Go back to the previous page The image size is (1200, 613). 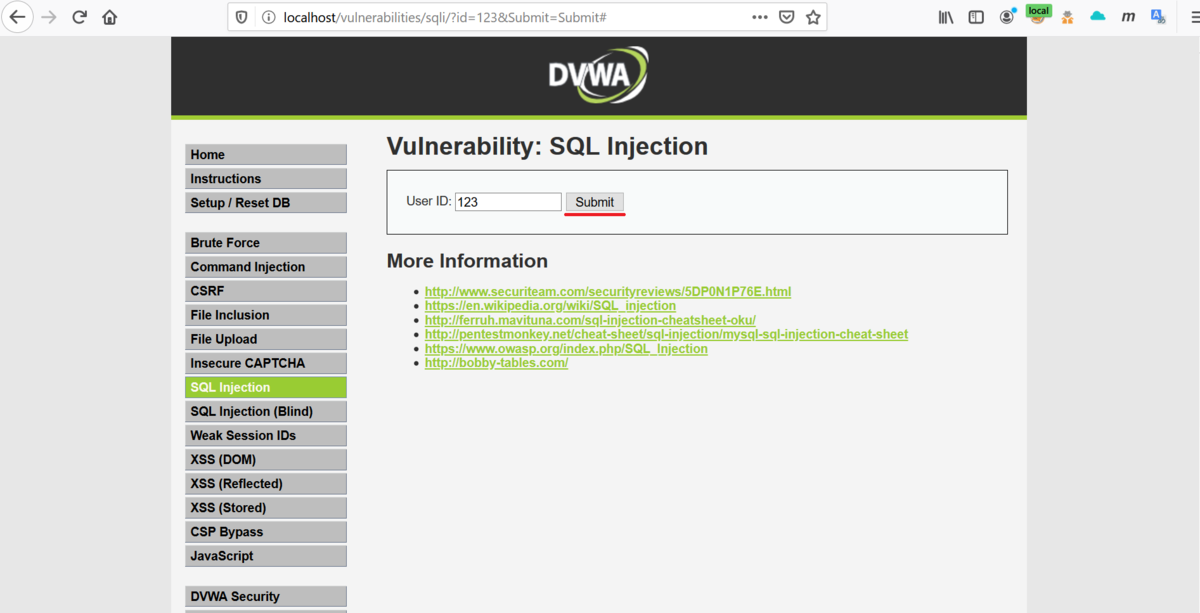[18, 17]
